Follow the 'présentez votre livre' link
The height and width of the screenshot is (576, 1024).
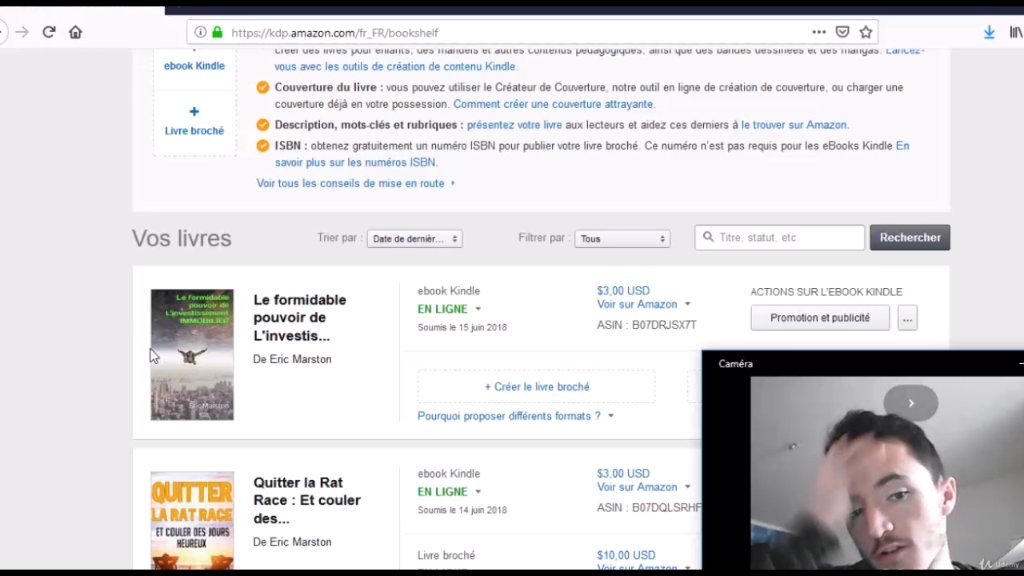pos(514,125)
